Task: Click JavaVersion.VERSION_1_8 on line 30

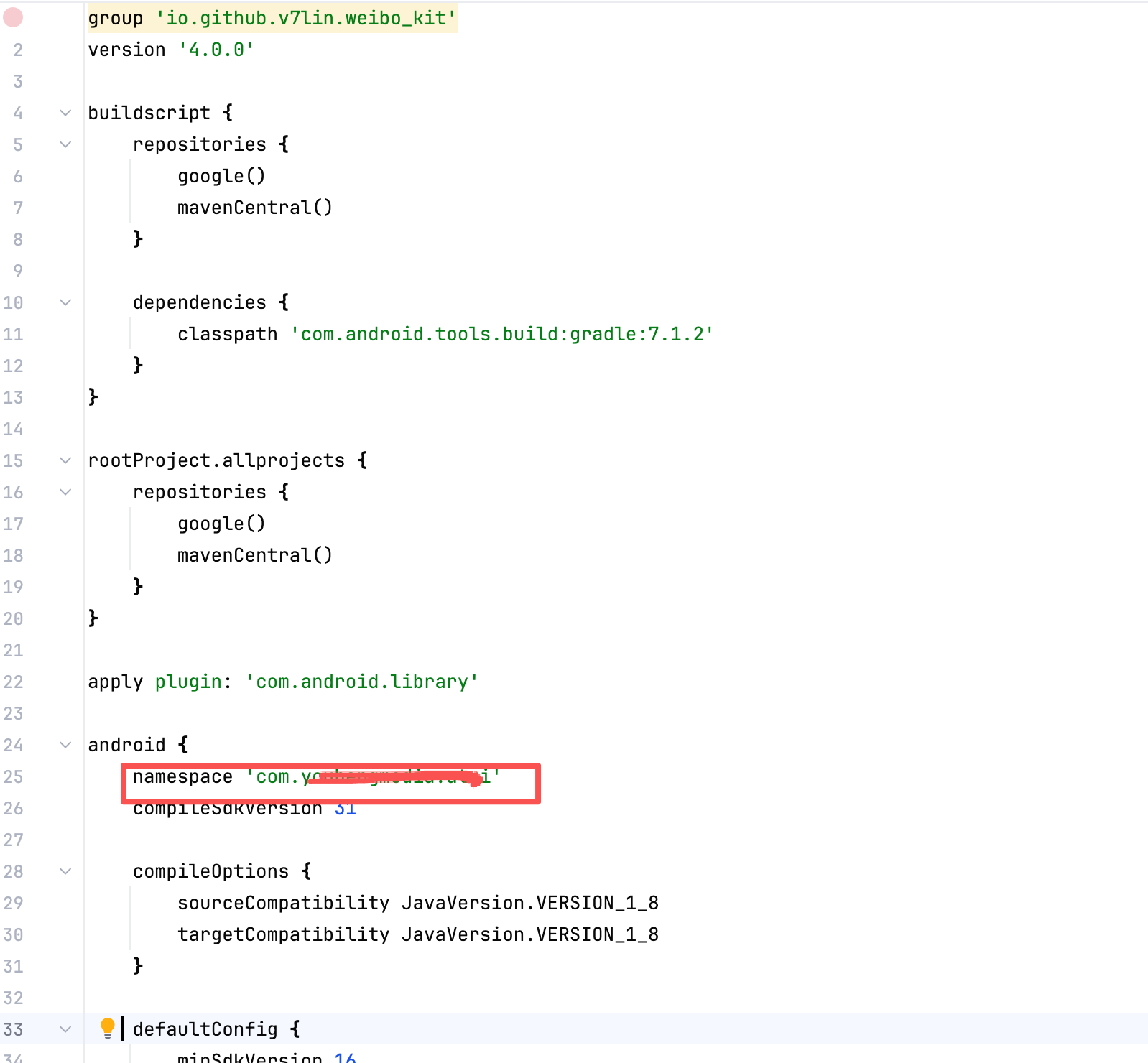Action: (x=530, y=934)
